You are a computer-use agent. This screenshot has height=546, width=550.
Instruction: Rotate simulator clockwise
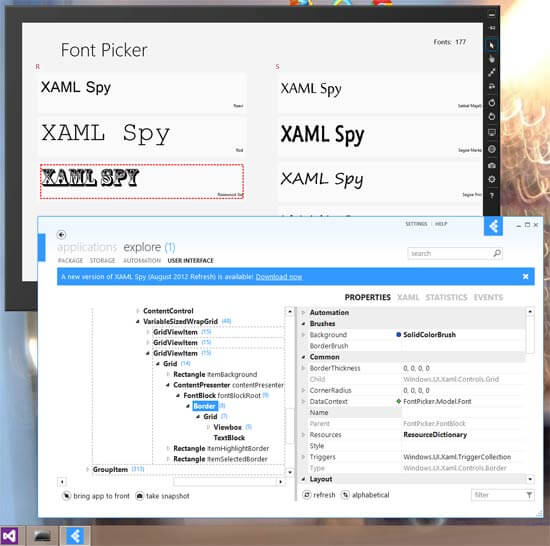click(491, 102)
